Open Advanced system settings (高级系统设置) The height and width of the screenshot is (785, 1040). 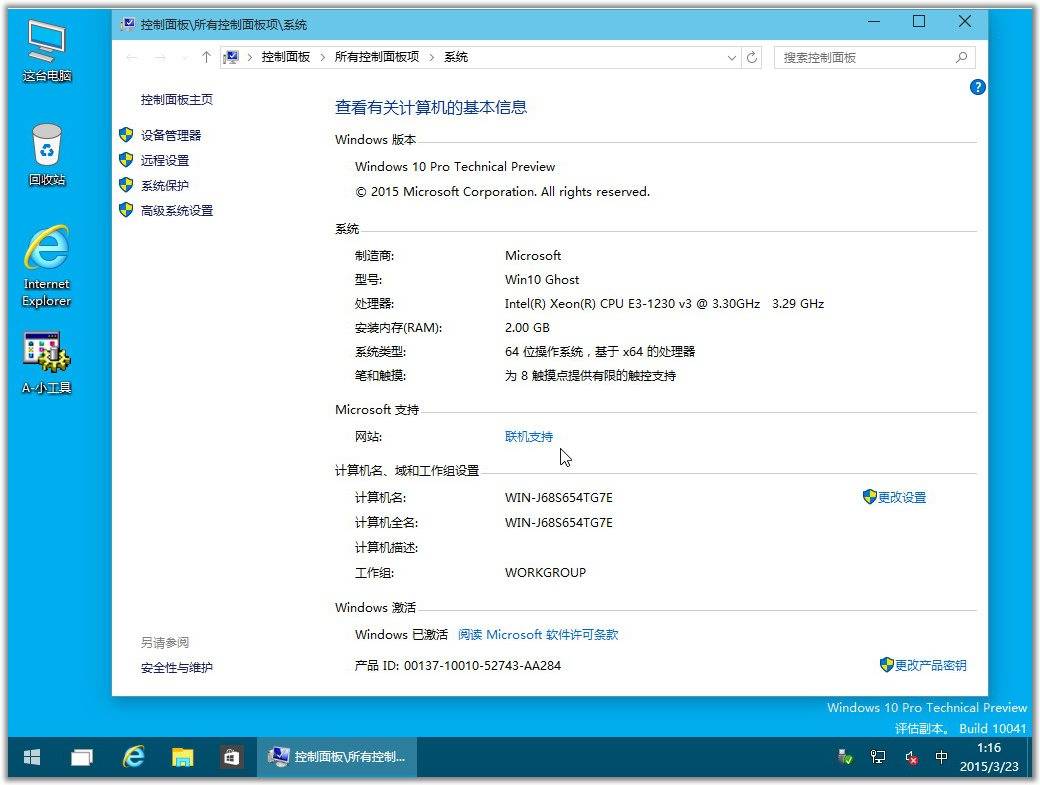pyautogui.click(x=176, y=211)
